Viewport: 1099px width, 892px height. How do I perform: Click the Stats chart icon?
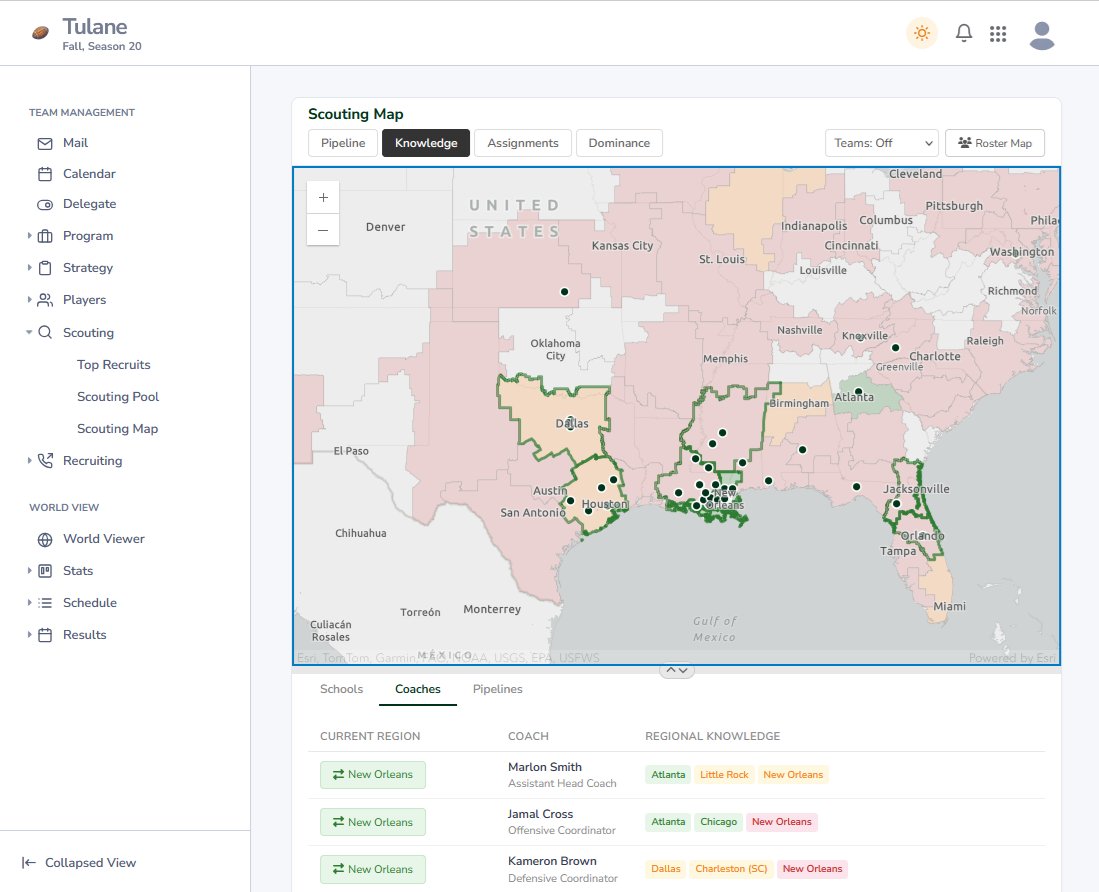pos(45,571)
